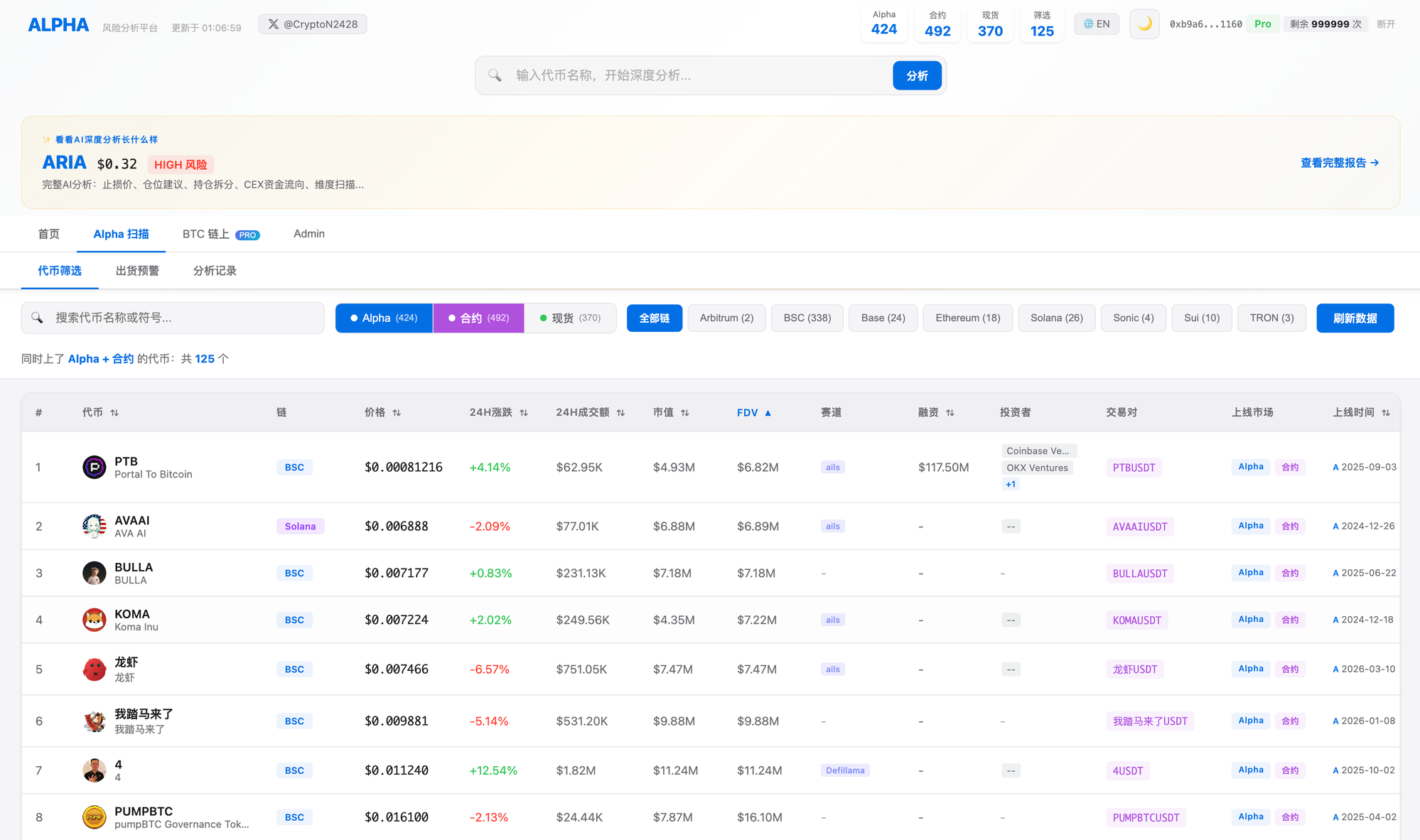1420x840 pixels.
Task: Open AVAAIUSDT trading pair
Action: tap(1140, 527)
